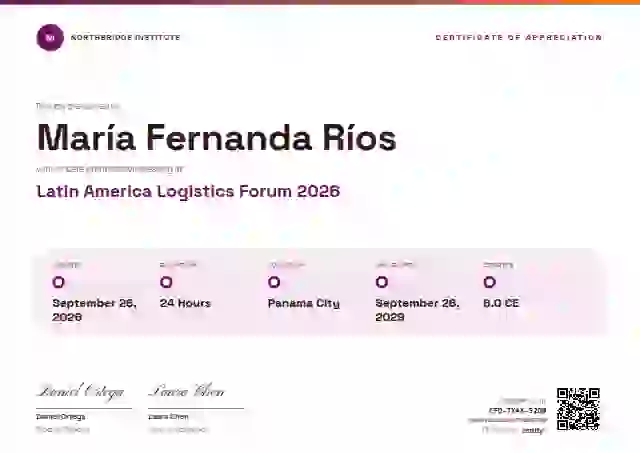Click the "September 26, 2029" date value
640x453 pixels.
417,310
